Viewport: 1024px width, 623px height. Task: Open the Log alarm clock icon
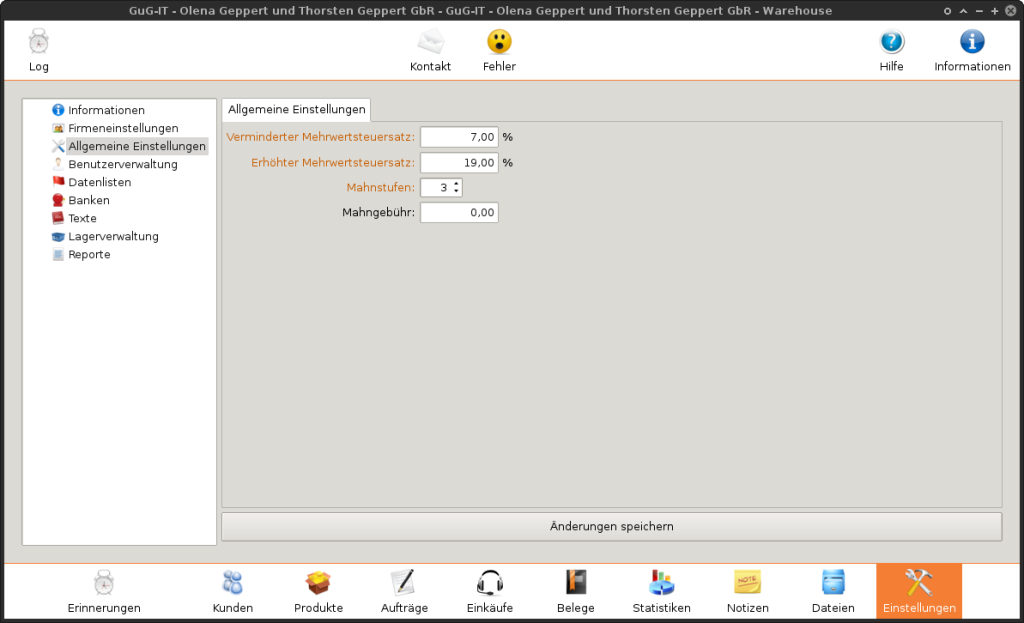pos(38,42)
